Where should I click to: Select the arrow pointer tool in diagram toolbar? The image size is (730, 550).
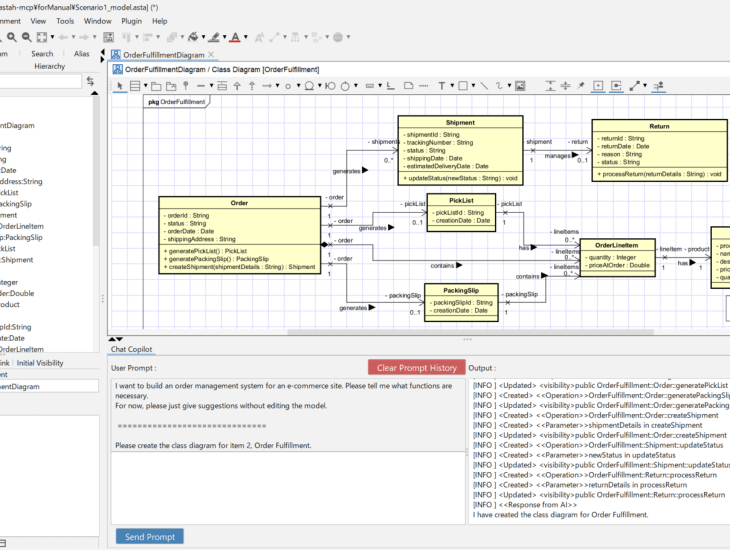click(x=119, y=86)
